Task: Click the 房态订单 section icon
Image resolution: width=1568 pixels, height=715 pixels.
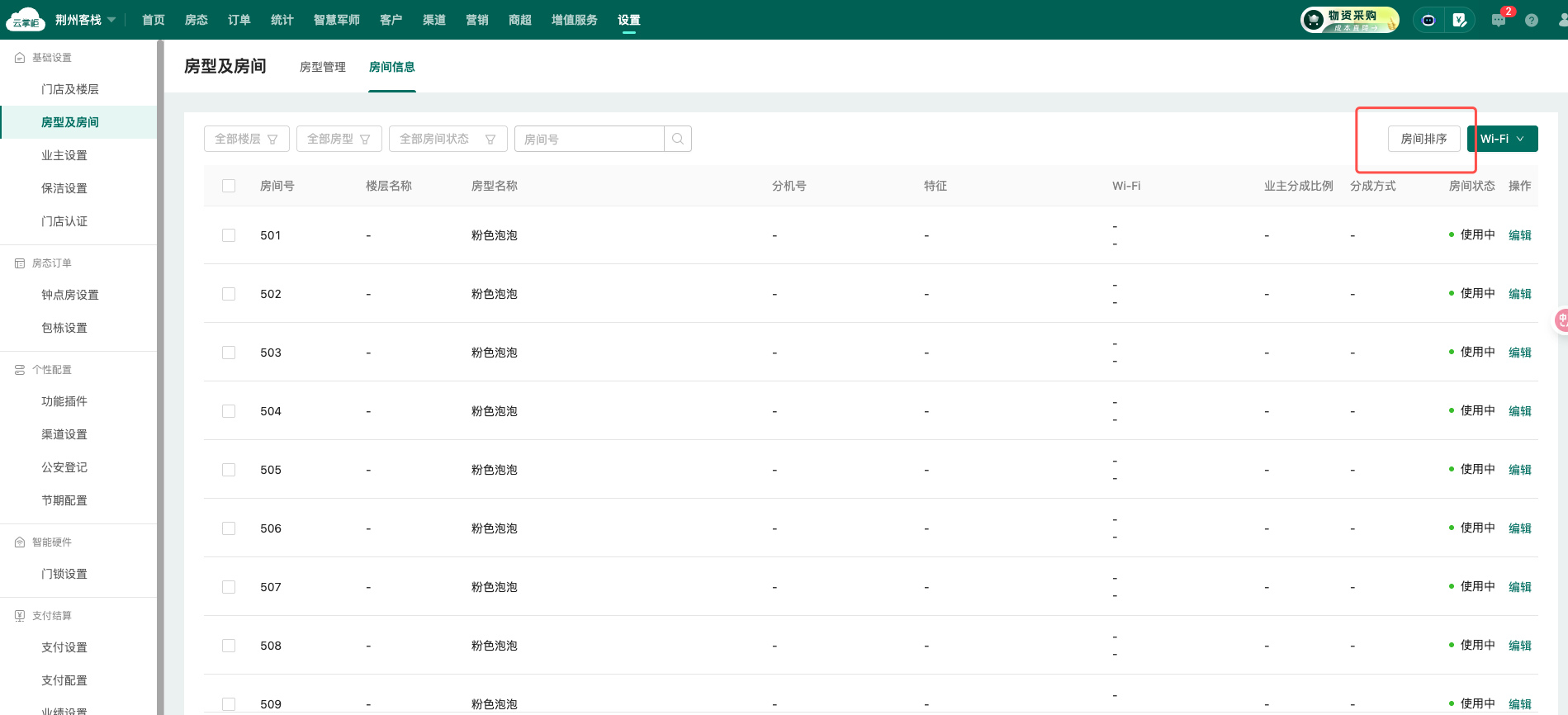Action: (x=20, y=263)
